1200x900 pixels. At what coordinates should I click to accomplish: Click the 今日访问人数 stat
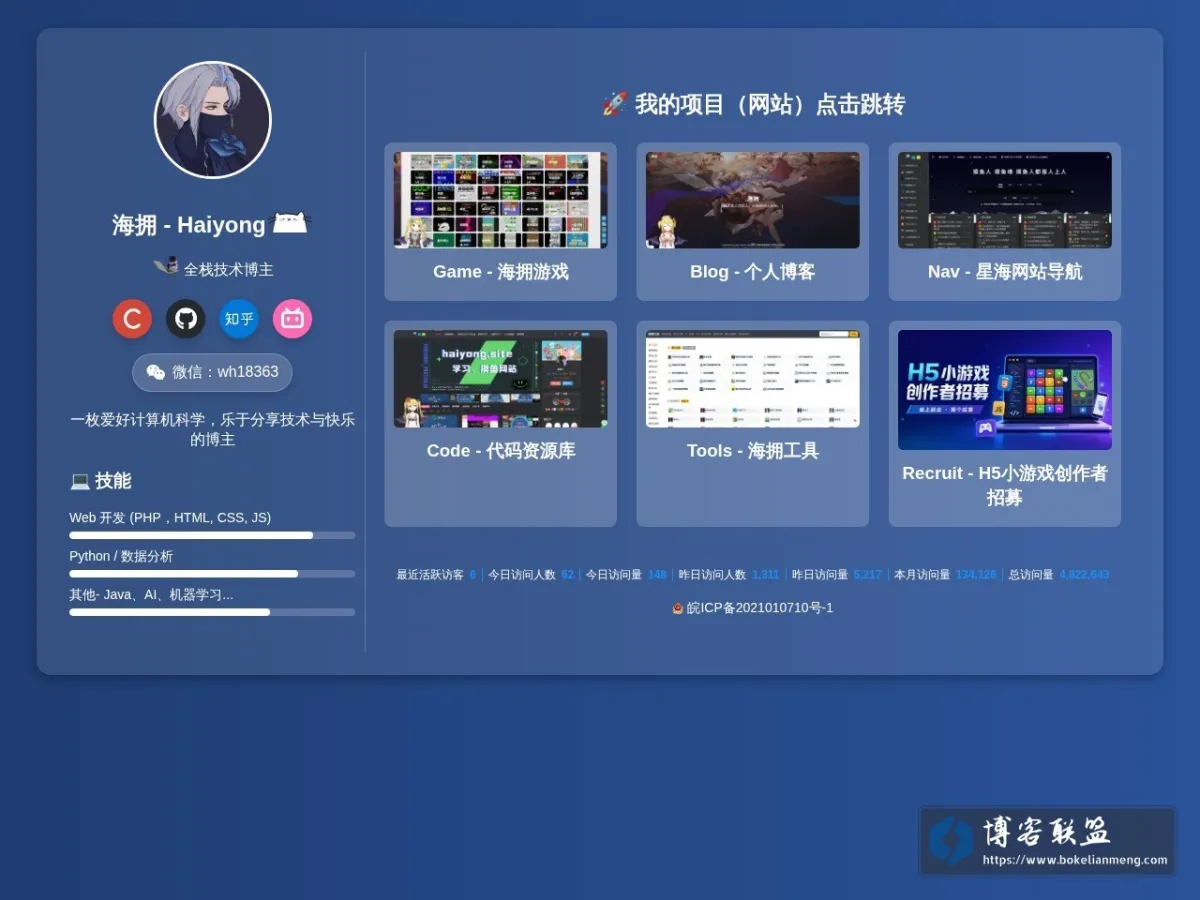click(531, 575)
